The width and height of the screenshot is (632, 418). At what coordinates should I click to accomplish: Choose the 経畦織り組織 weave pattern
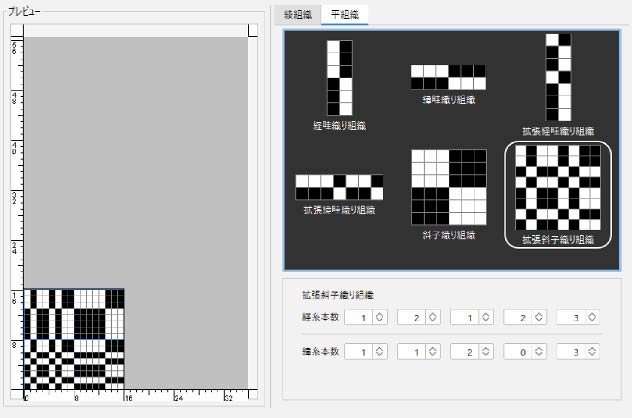[x=339, y=85]
